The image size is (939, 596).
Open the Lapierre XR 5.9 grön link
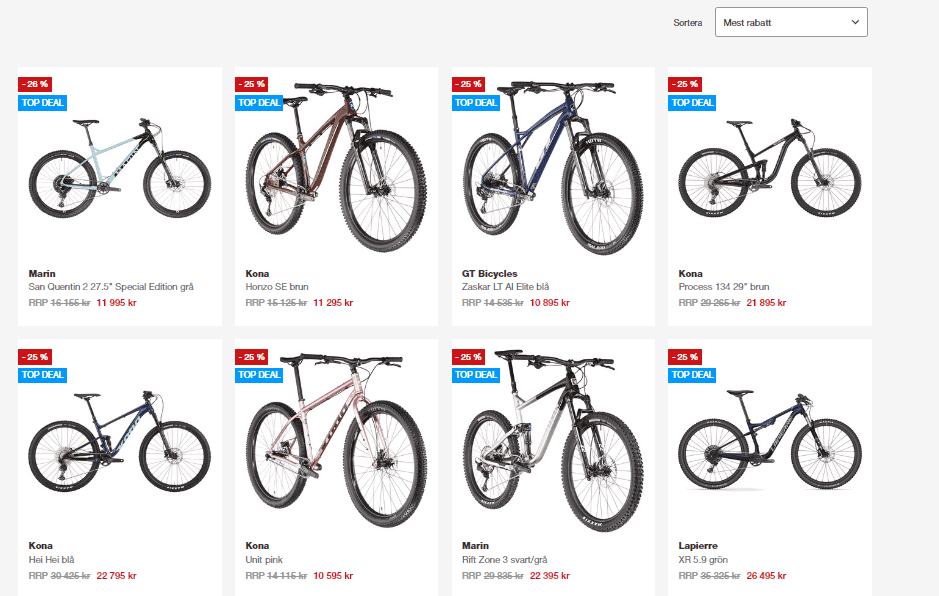pyautogui.click(x=703, y=559)
